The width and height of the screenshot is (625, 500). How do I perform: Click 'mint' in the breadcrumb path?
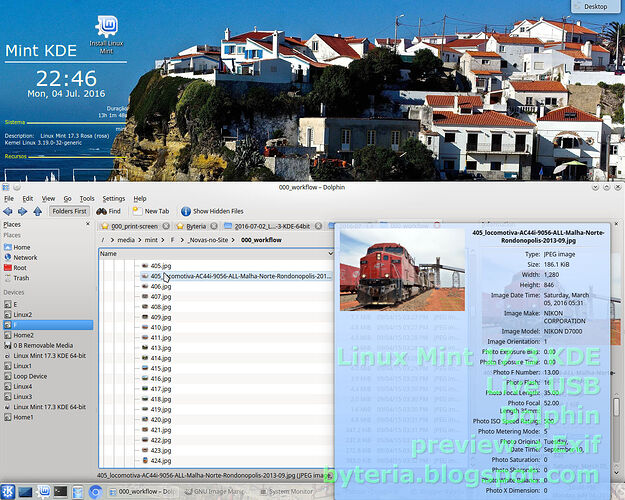151,240
